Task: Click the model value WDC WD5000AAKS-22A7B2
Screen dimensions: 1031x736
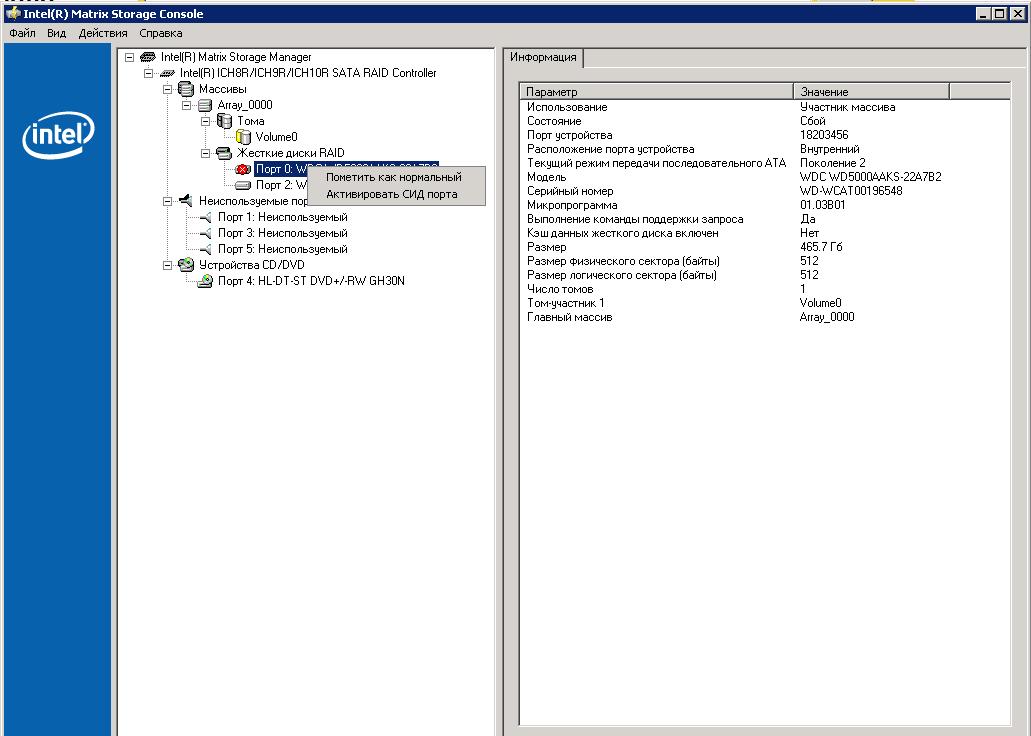Action: click(871, 177)
